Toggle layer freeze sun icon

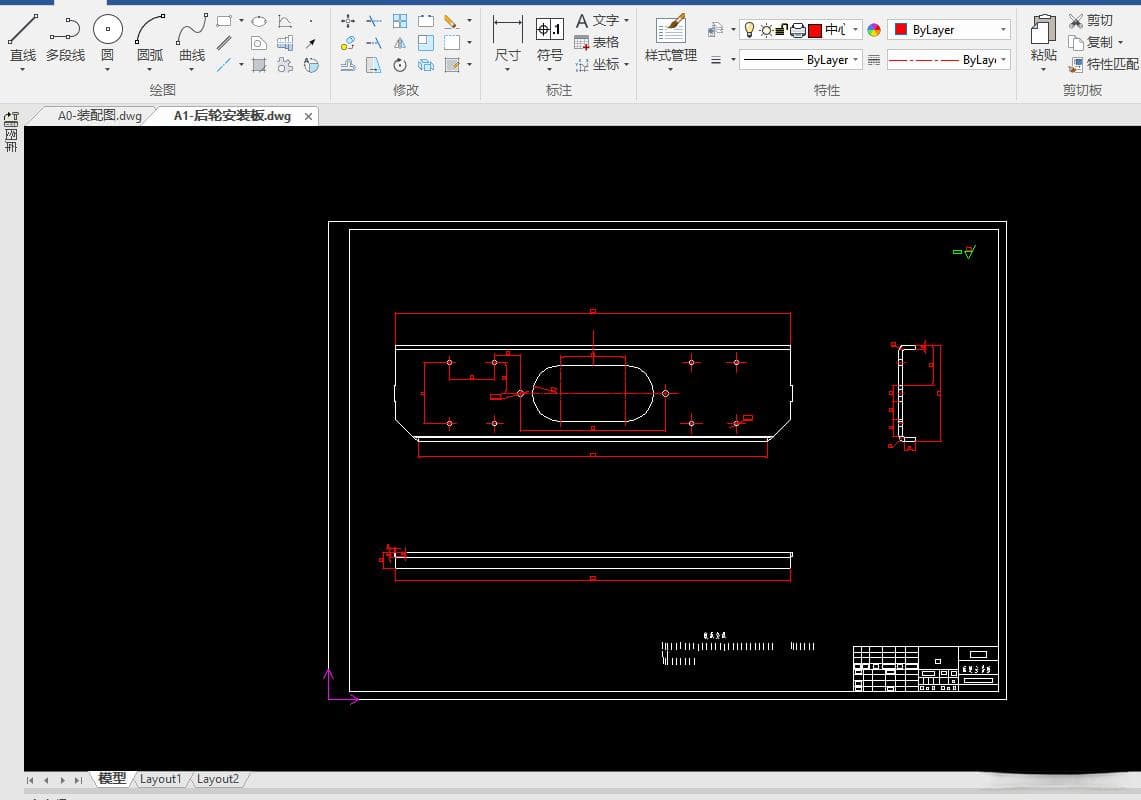pyautogui.click(x=766, y=30)
